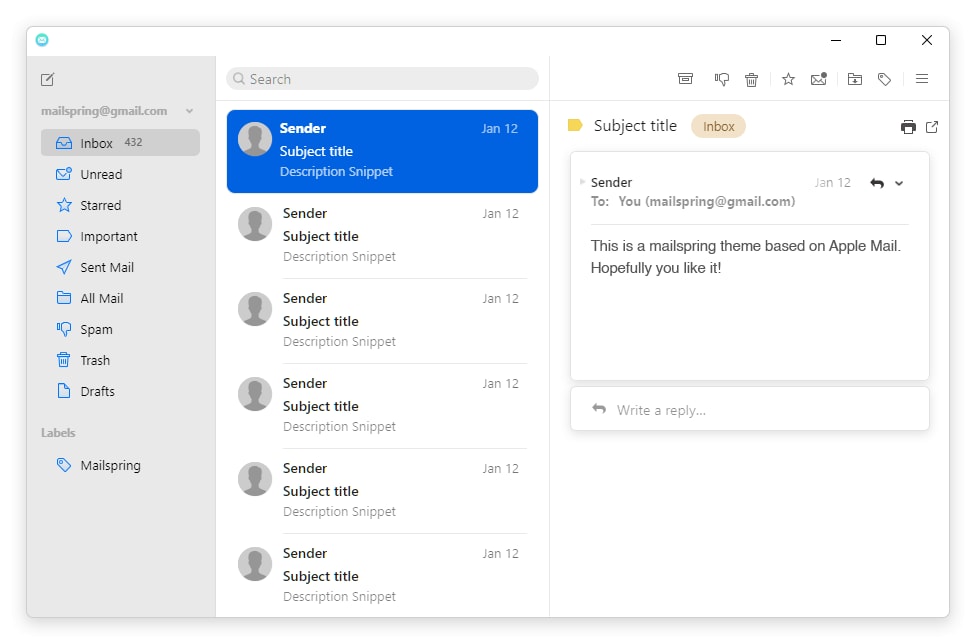
Task: Print the message thread with the printer icon
Action: pos(908,127)
